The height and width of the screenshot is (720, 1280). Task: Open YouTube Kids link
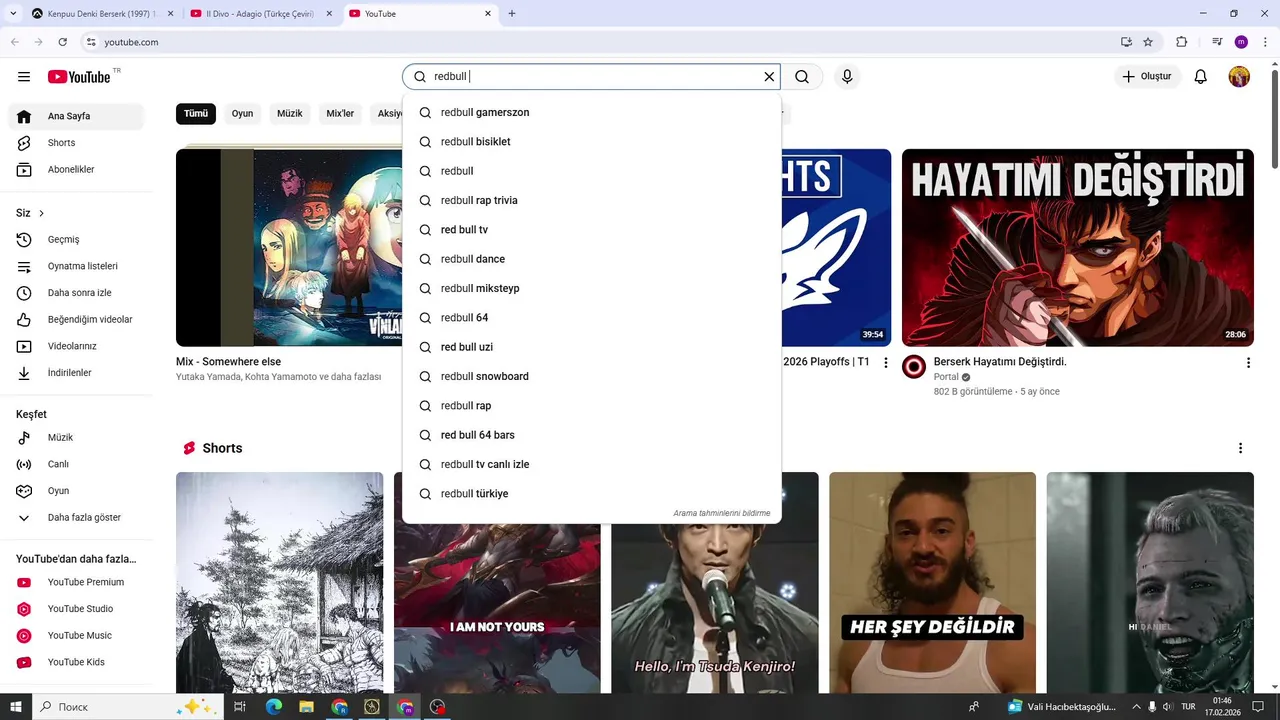pos(76,662)
